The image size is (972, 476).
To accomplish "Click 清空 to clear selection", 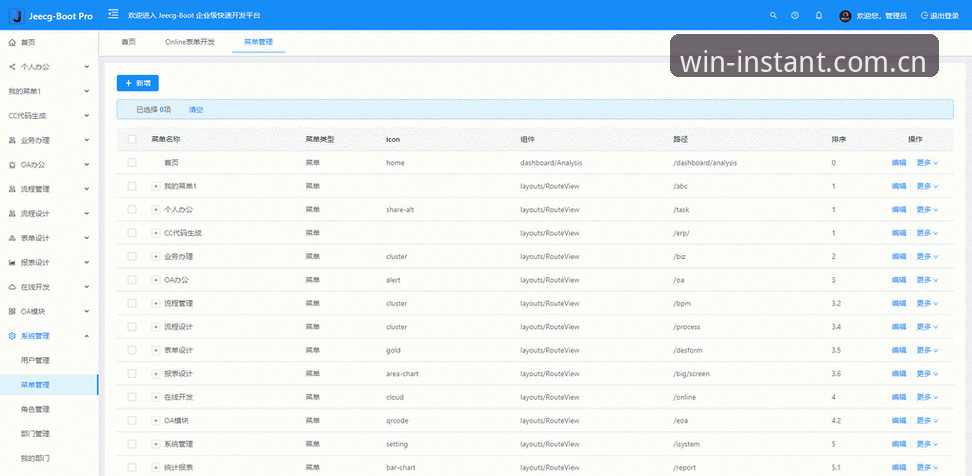I will pos(196,110).
